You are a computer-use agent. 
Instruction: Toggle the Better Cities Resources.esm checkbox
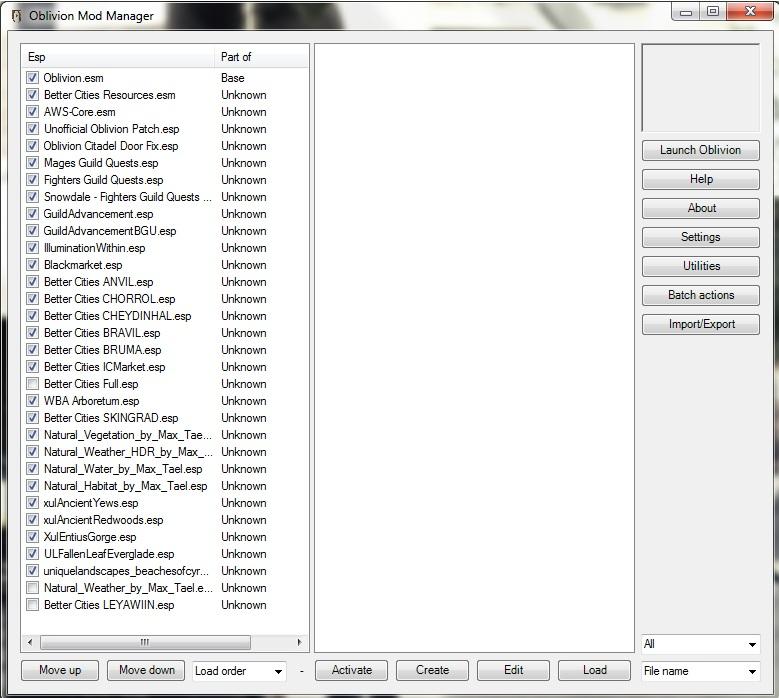click(x=32, y=94)
